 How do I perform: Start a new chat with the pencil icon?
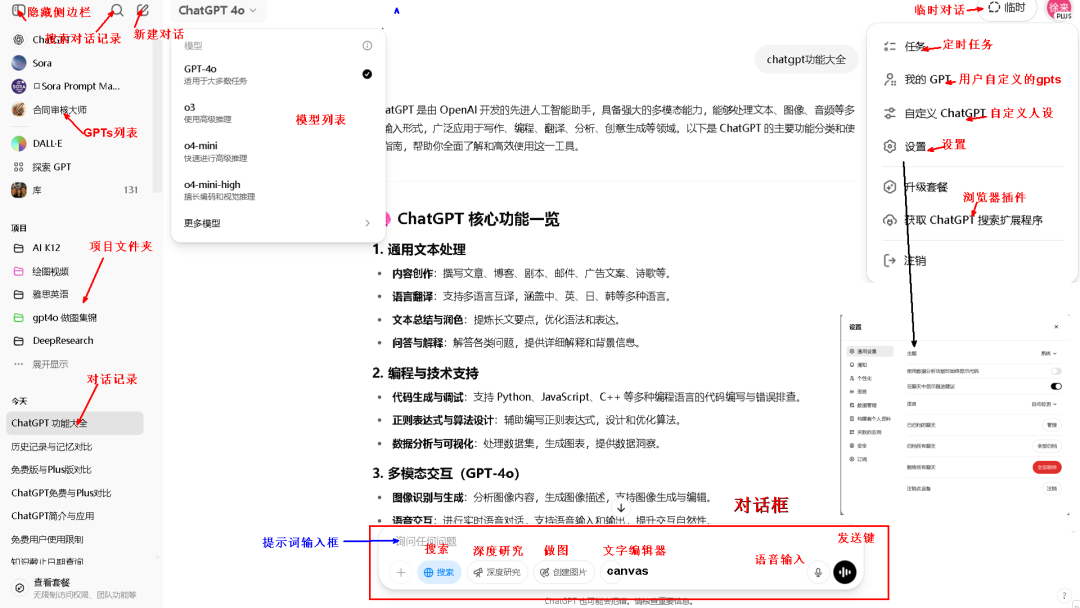click(143, 10)
